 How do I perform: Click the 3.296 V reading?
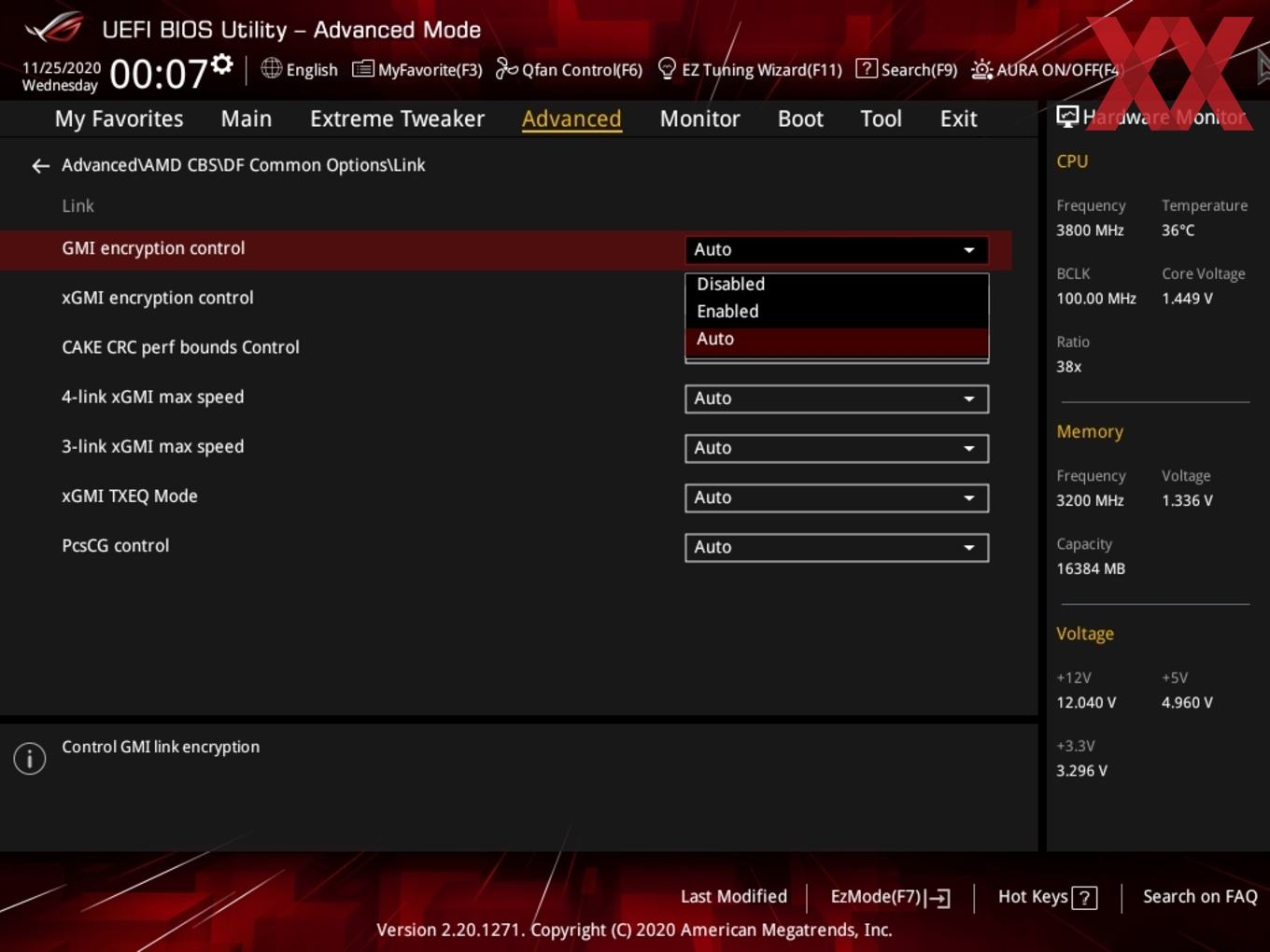[x=1081, y=771]
